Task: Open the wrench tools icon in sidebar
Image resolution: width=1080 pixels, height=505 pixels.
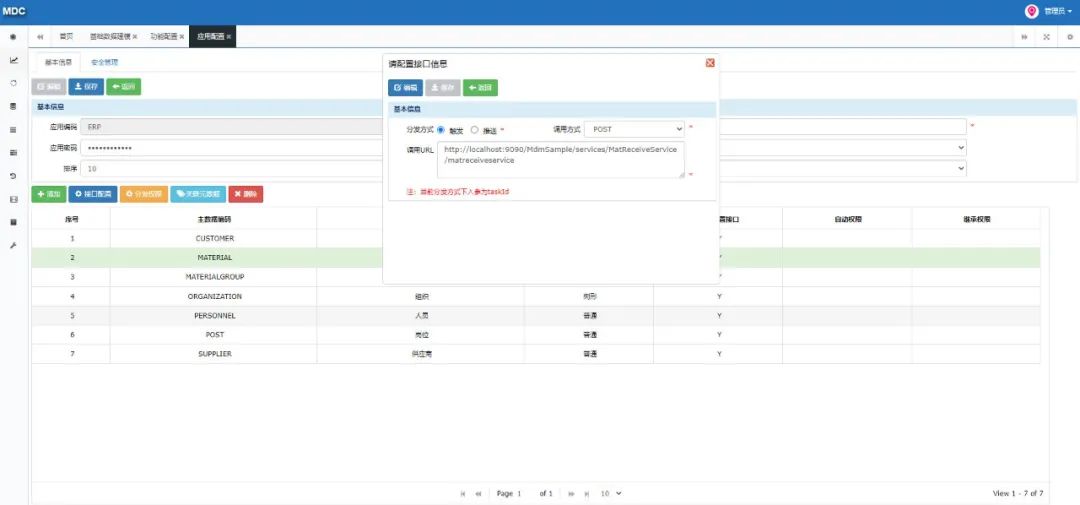Action: pos(13,245)
